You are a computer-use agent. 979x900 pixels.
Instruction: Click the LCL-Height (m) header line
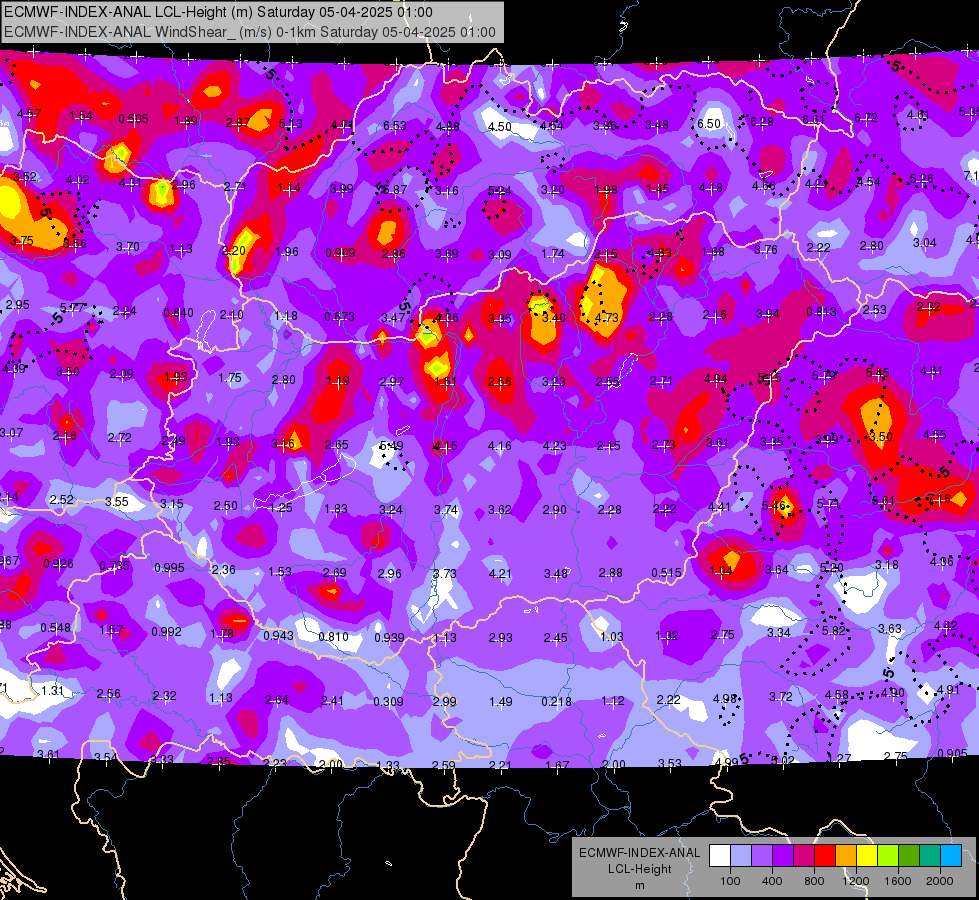(x=218, y=12)
